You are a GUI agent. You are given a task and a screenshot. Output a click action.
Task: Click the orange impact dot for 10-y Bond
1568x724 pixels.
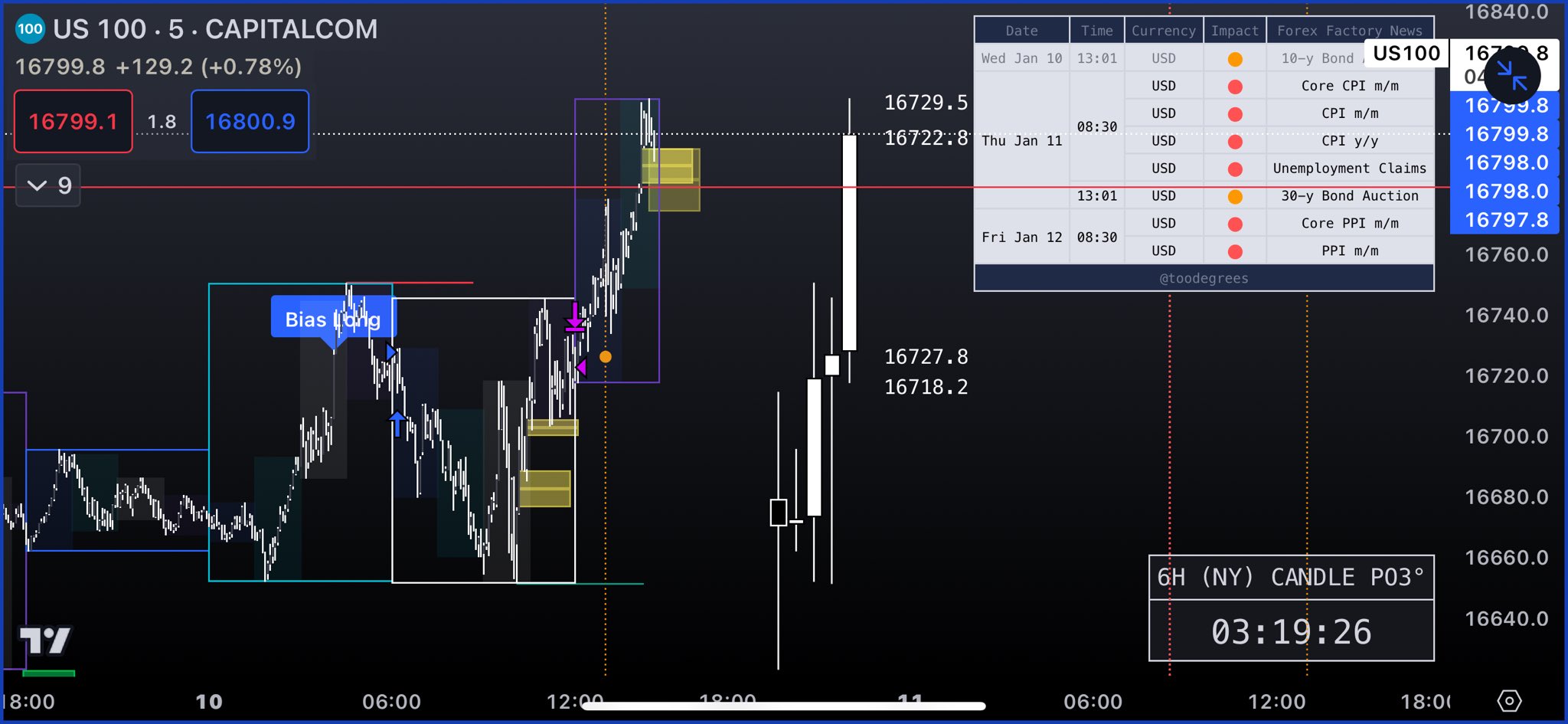1235,59
